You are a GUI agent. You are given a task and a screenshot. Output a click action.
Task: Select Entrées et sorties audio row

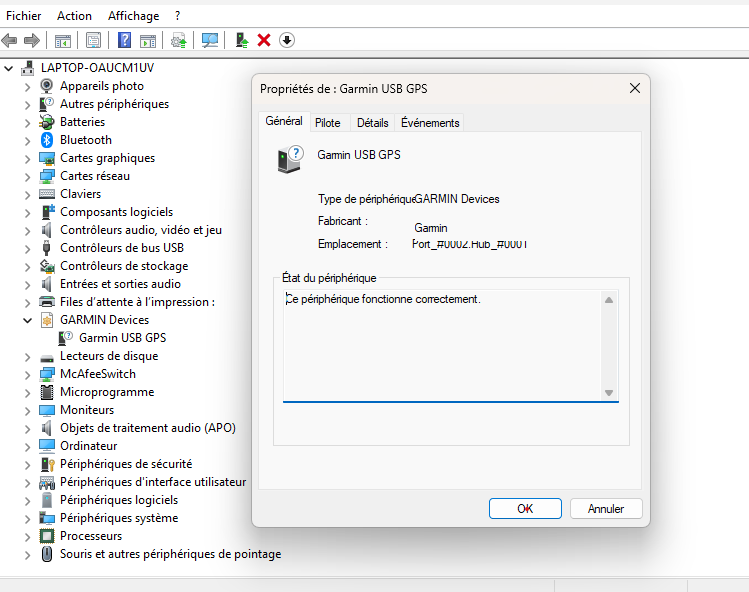tap(120, 284)
